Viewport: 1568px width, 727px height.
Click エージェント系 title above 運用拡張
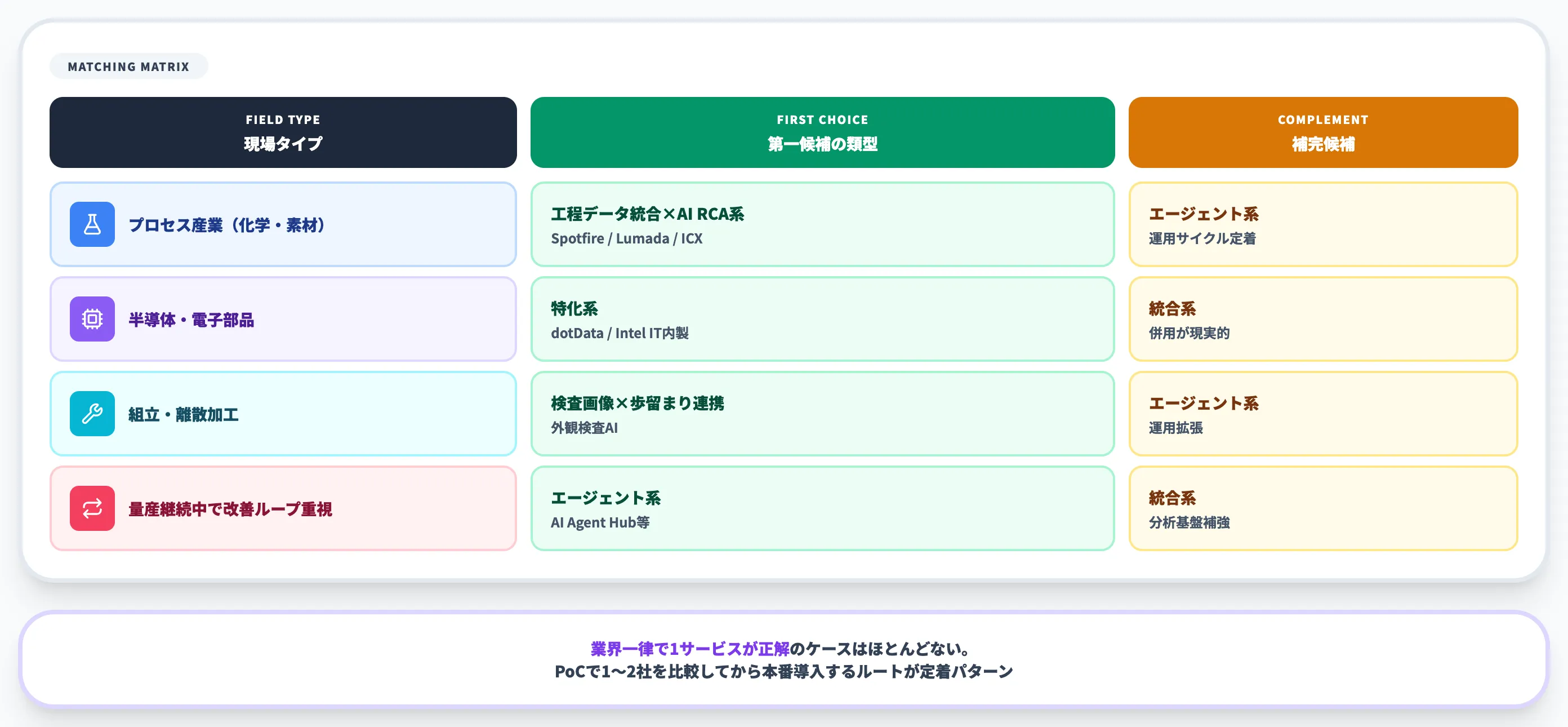point(1204,403)
